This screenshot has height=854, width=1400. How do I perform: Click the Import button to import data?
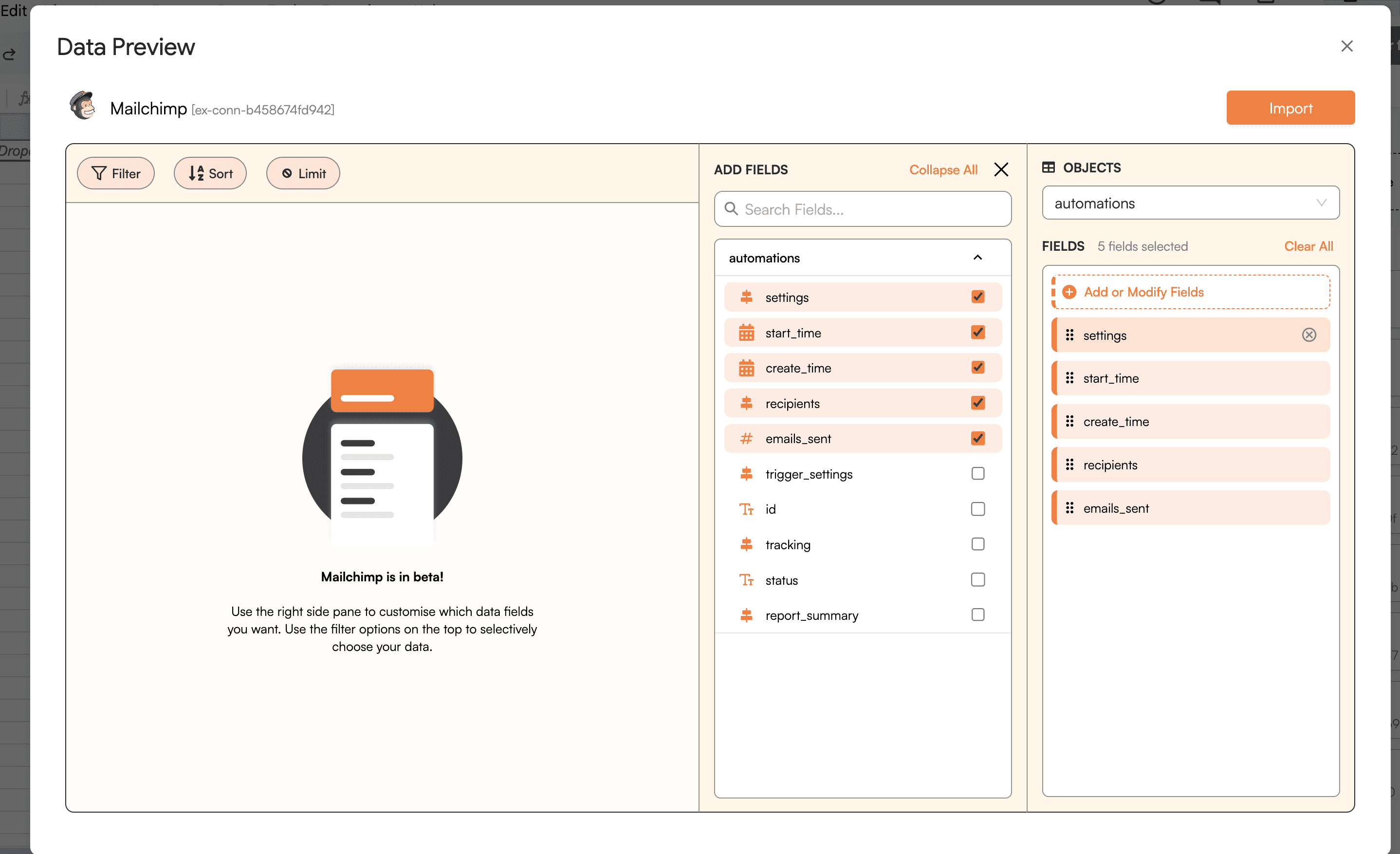tap(1291, 107)
